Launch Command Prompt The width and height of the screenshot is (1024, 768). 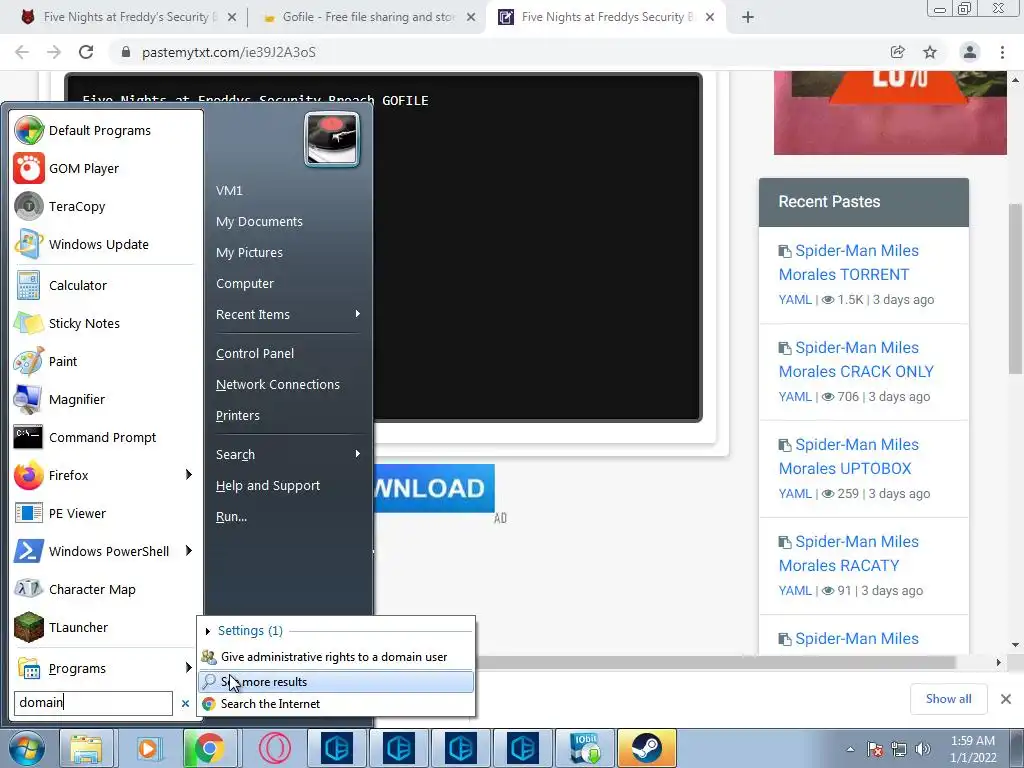[x=104, y=438]
